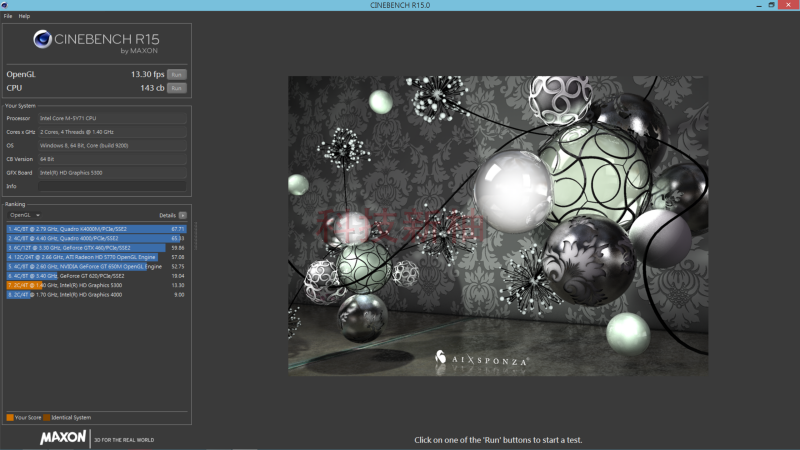Click the Cinebench R15 logo icon
This screenshot has height=450, width=800.
(42, 39)
